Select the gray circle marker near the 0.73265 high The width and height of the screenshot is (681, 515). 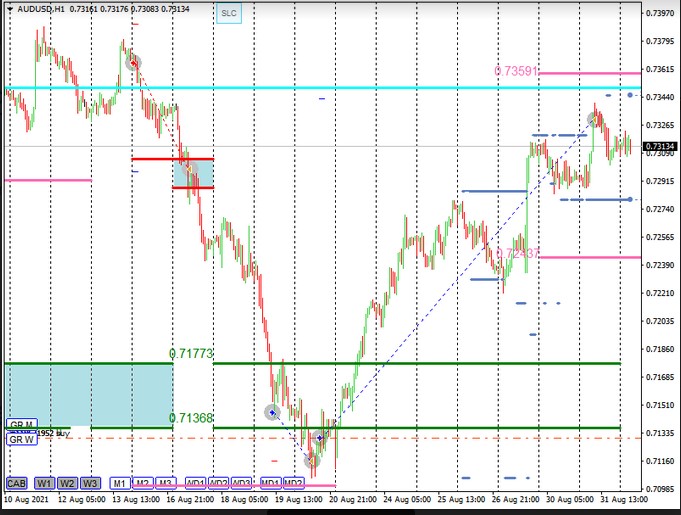pyautogui.click(x=594, y=119)
